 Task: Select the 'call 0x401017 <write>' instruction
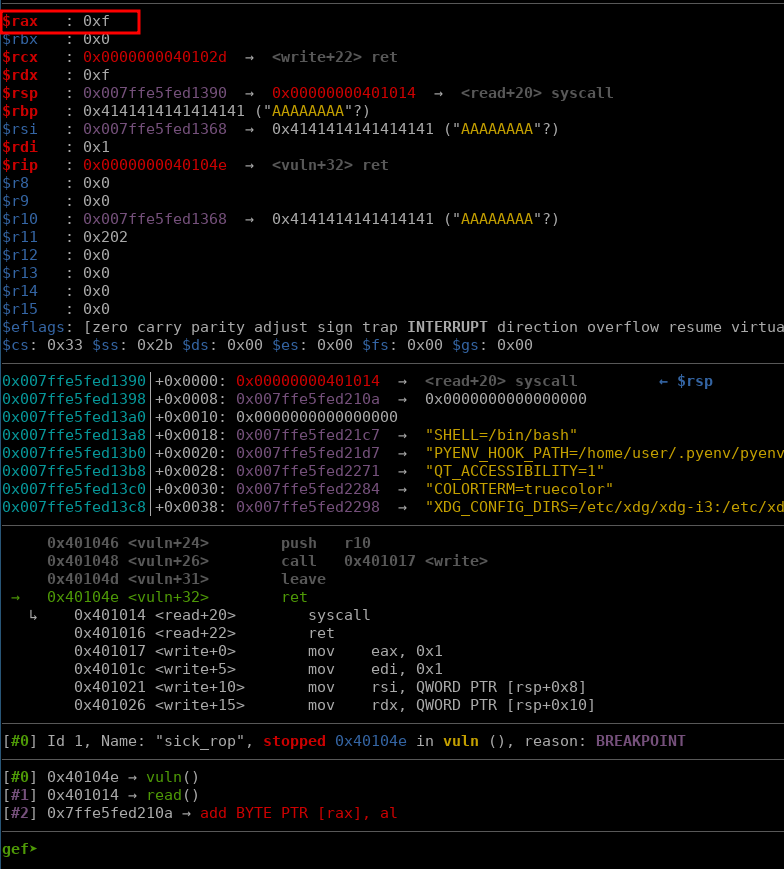coord(384,561)
